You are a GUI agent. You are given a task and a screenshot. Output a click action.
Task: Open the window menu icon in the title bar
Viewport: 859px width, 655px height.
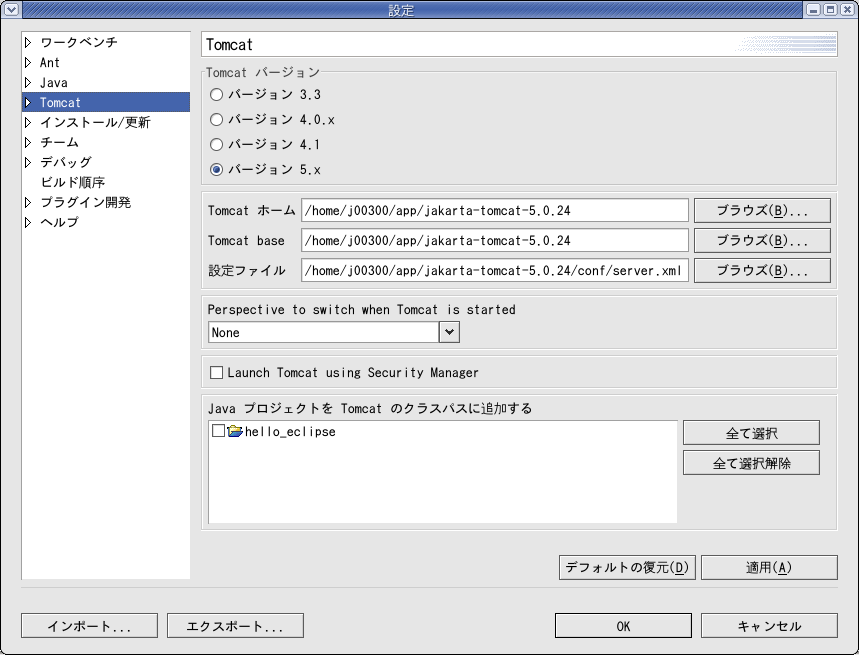coord(12,9)
